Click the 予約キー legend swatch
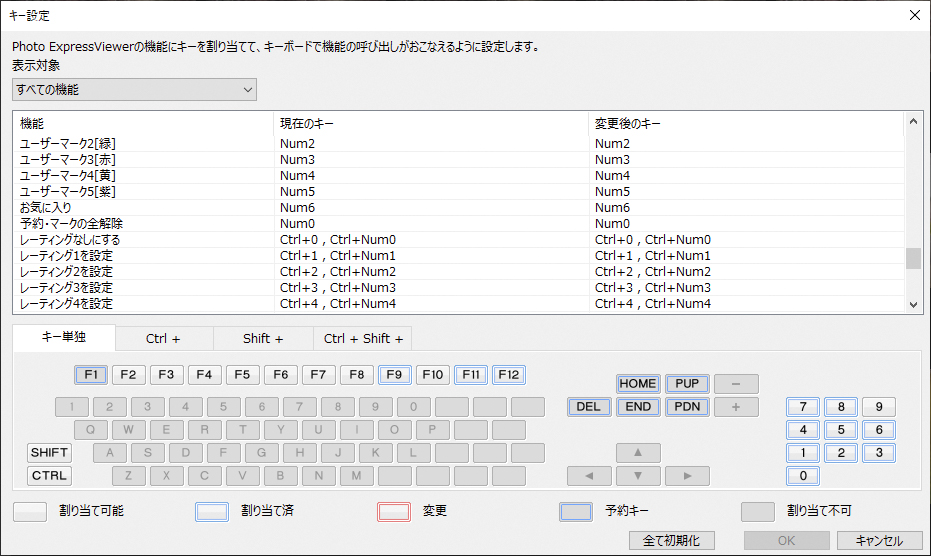The image size is (931, 556). click(576, 511)
